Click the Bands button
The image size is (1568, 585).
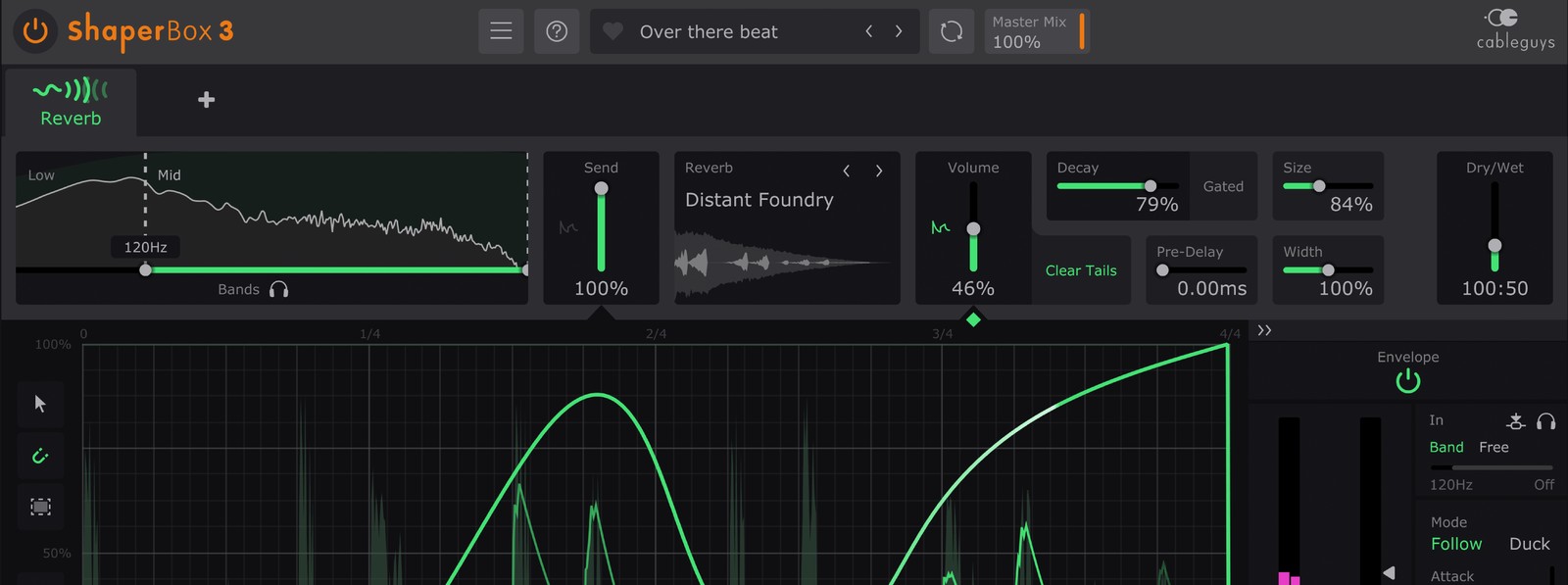point(238,289)
